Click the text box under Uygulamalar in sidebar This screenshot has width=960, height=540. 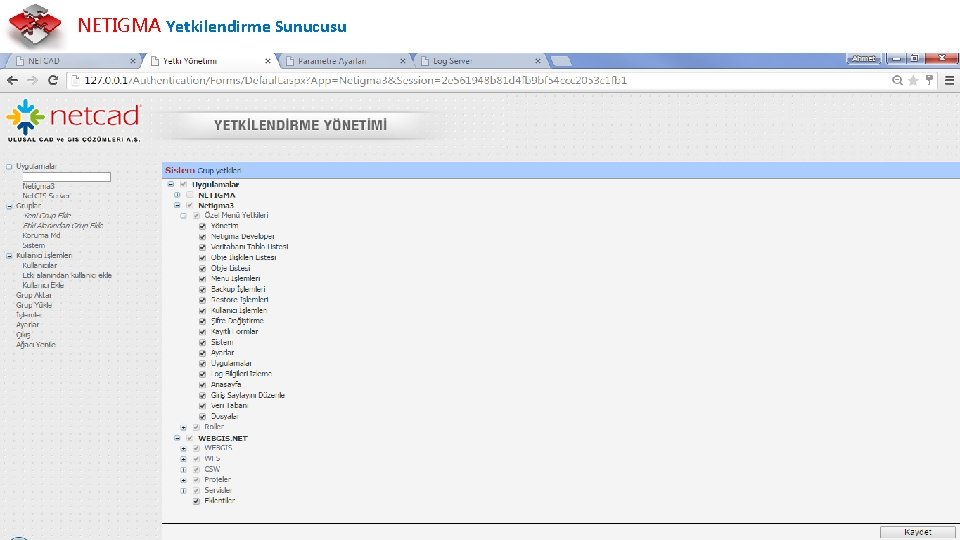pos(67,177)
